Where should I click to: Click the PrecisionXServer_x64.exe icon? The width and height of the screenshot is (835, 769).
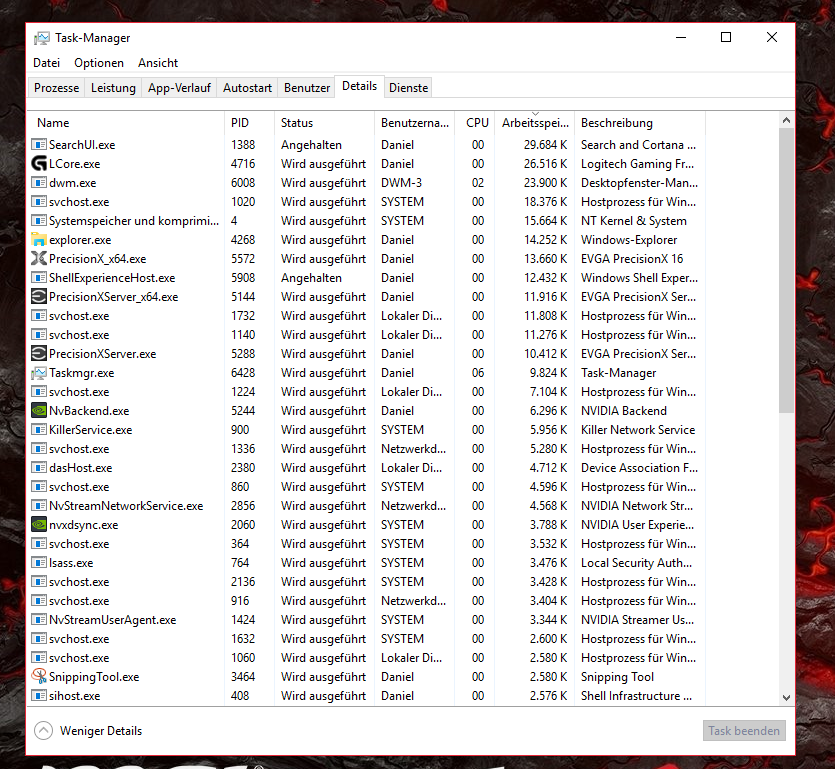[39, 297]
